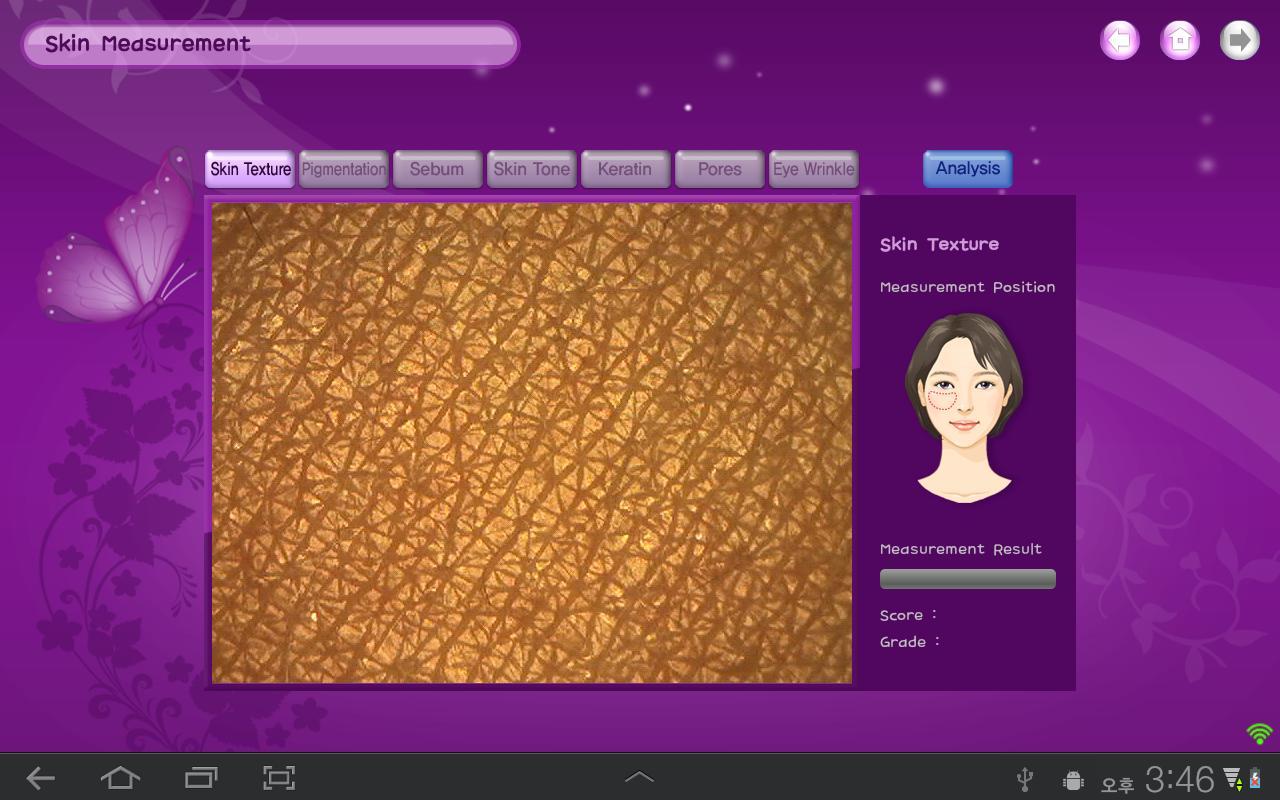Go to home using the round home icon
Screen dimensions: 1280x800
click(x=1180, y=41)
